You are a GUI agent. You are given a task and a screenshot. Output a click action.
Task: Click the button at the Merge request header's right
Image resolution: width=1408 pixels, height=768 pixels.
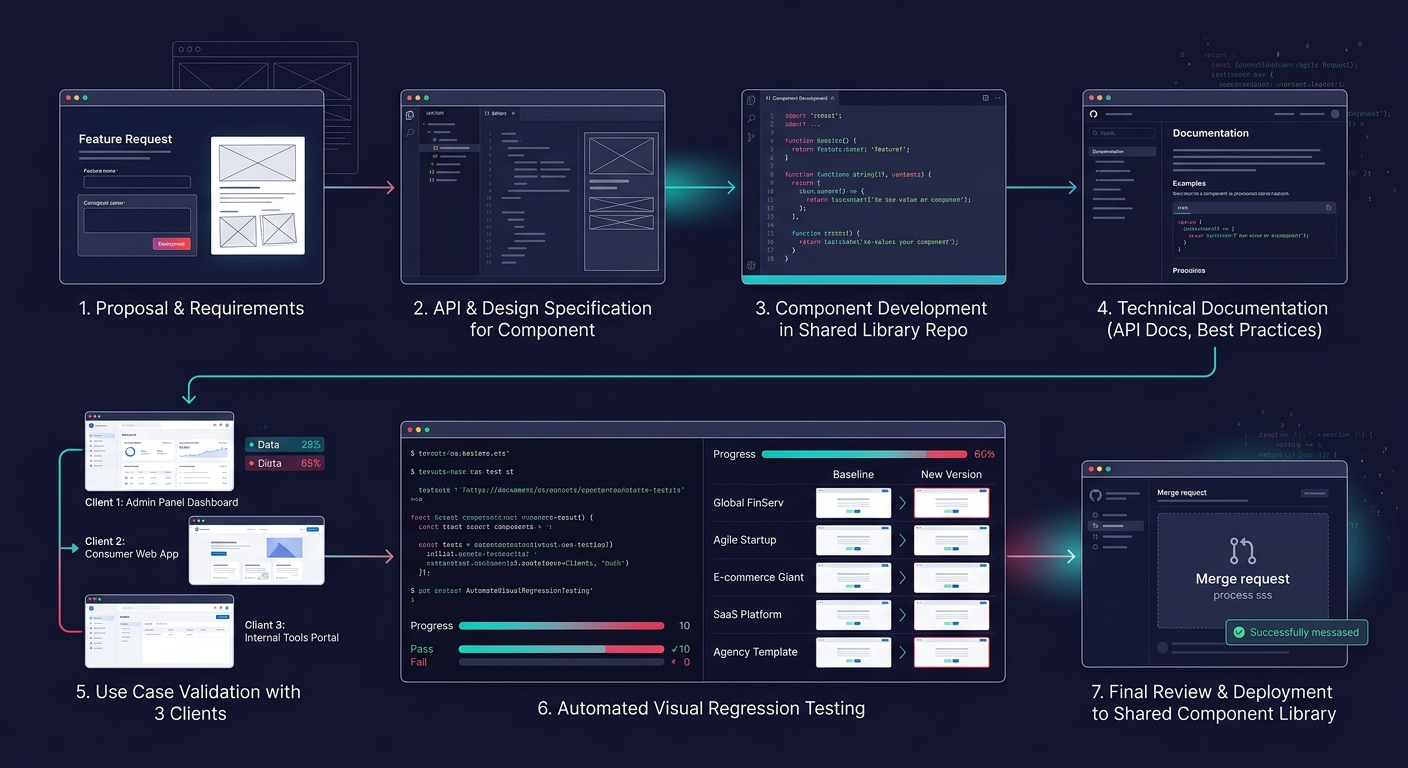click(x=1314, y=493)
